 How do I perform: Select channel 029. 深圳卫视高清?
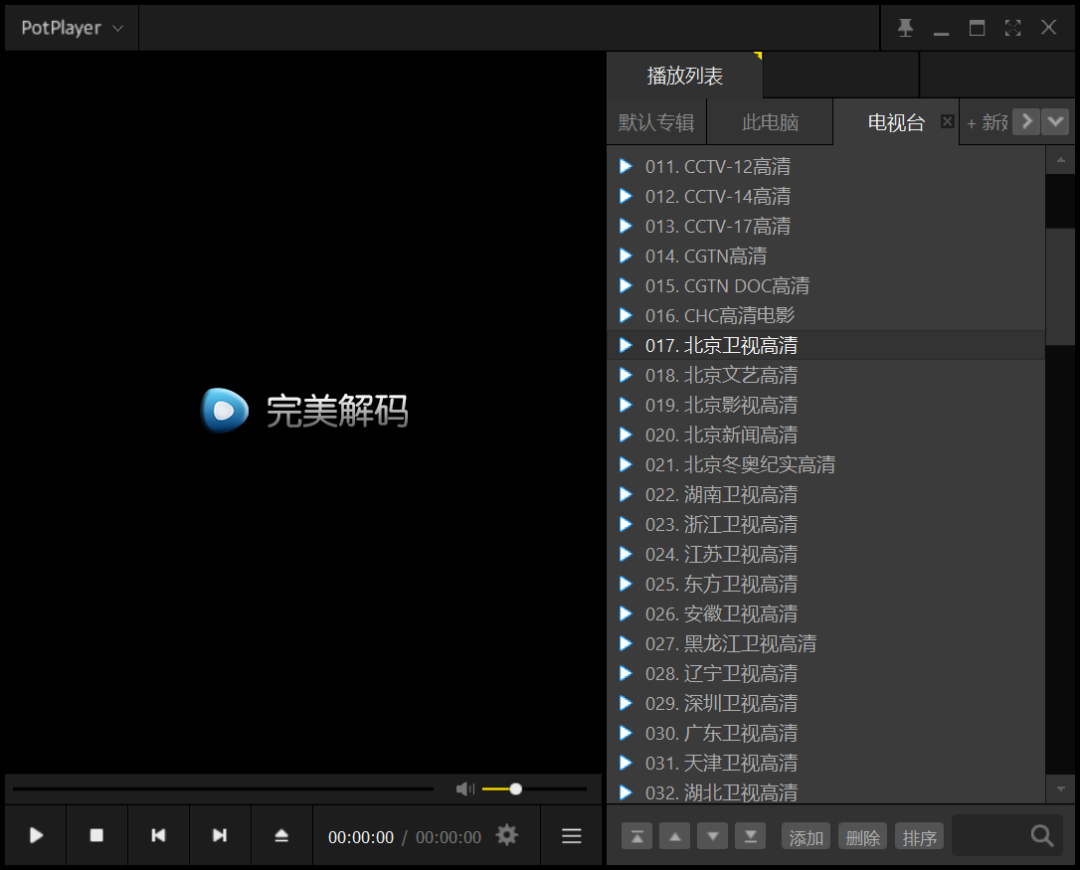pyautogui.click(x=827, y=703)
